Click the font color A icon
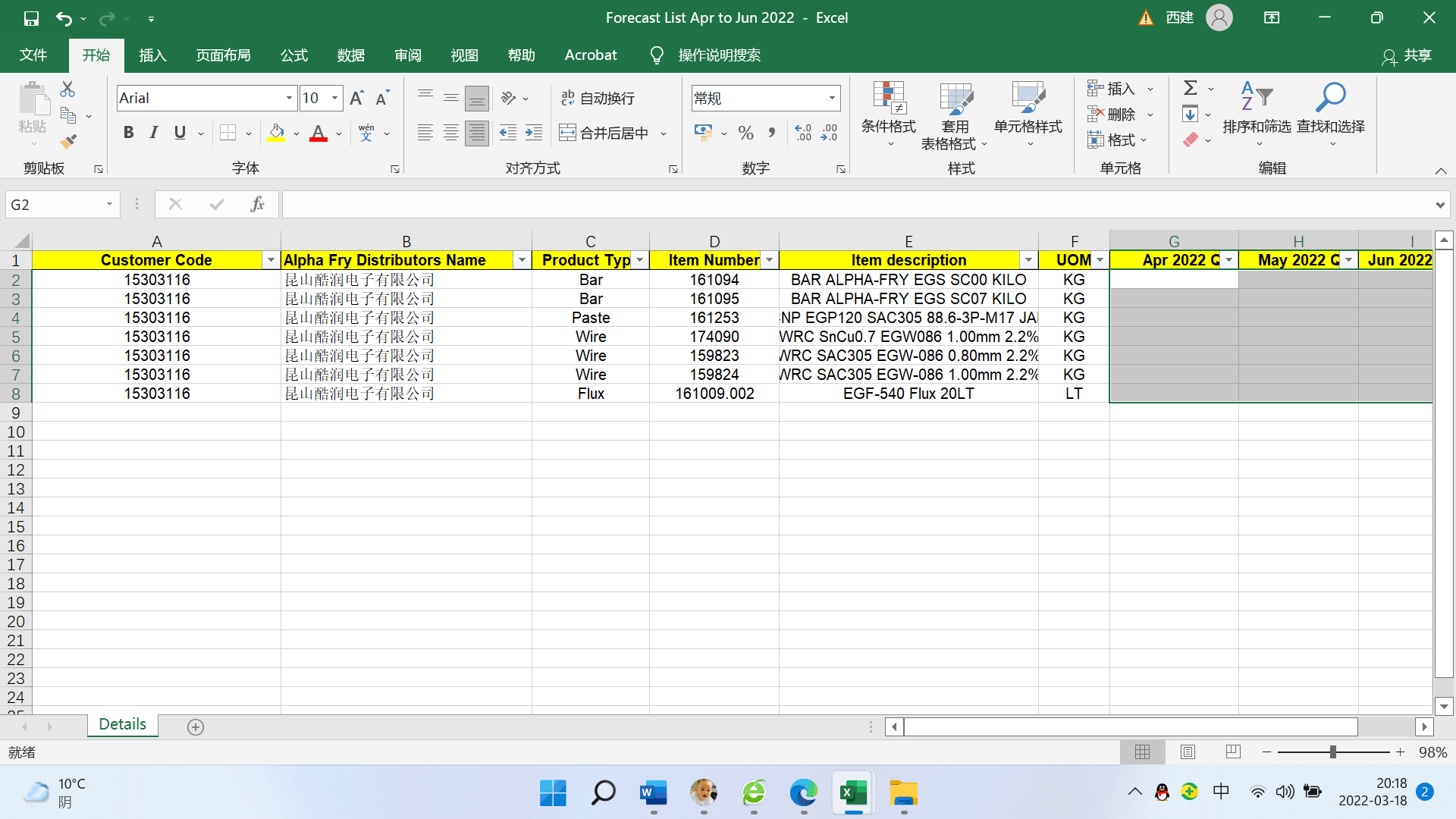Viewport: 1456px width, 819px height. pos(318,133)
